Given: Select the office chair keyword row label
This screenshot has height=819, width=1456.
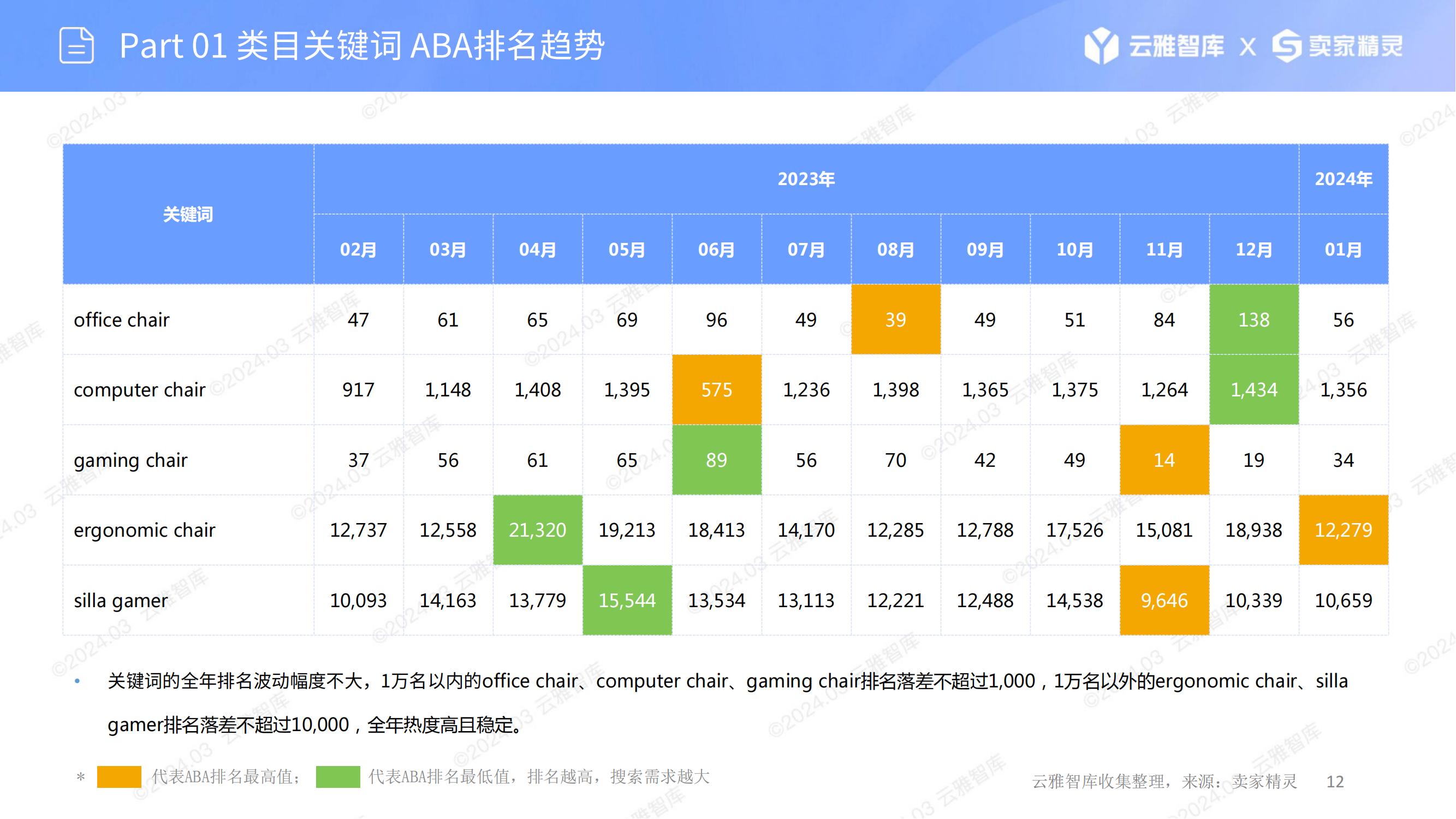Looking at the screenshot, I should (122, 320).
